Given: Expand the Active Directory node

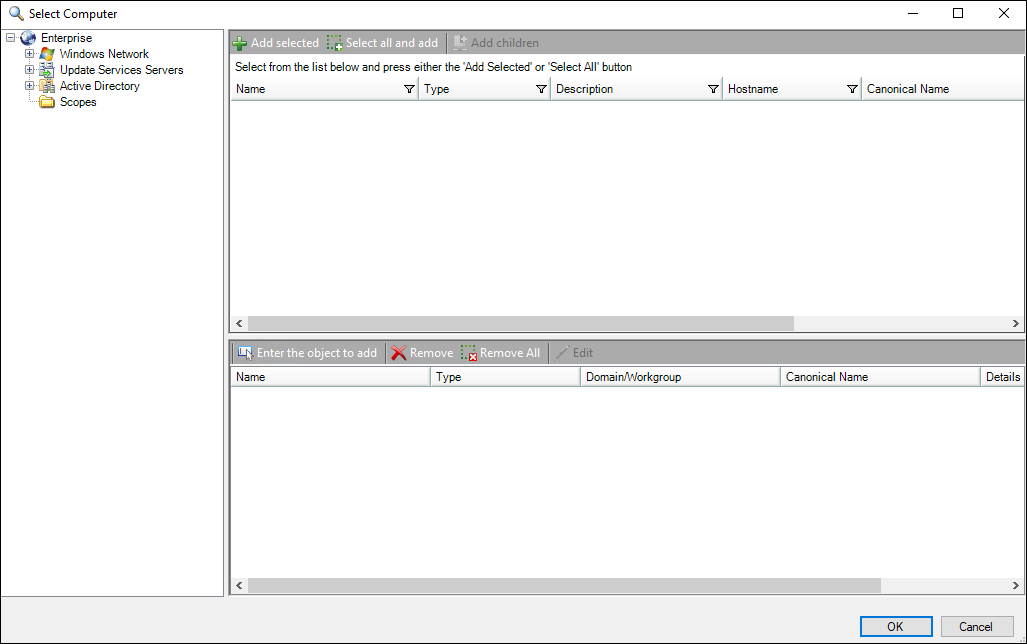Looking at the screenshot, I should 29,85.
